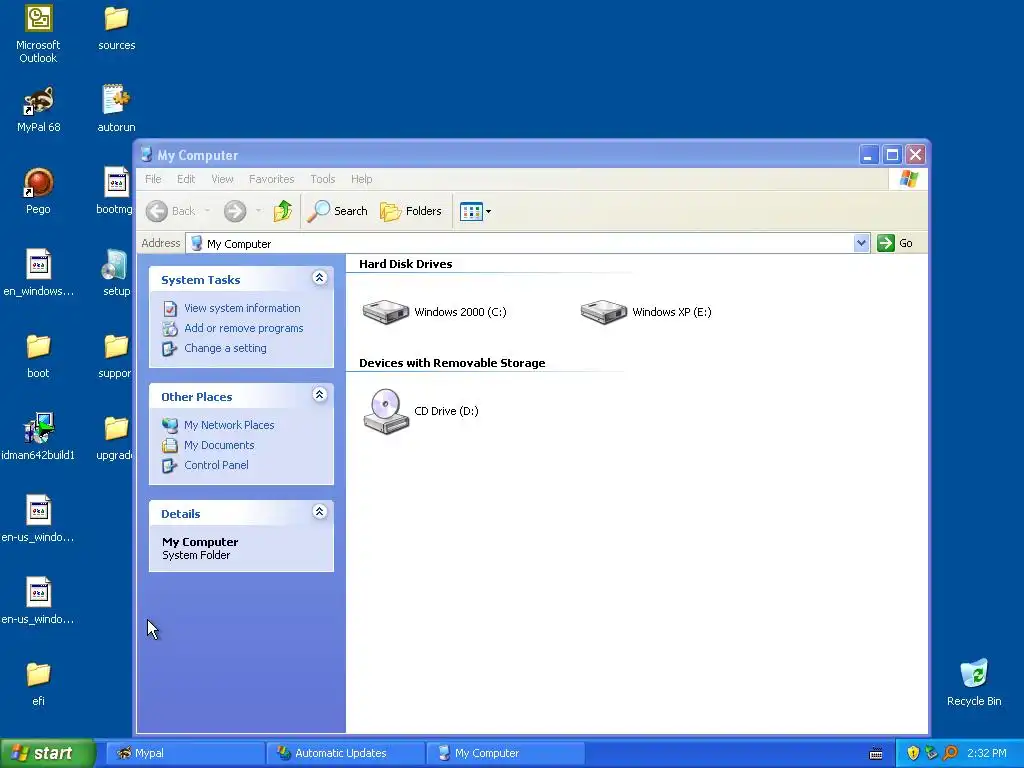Select the autorun file icon
This screenshot has width=1024, height=768.
[116, 100]
